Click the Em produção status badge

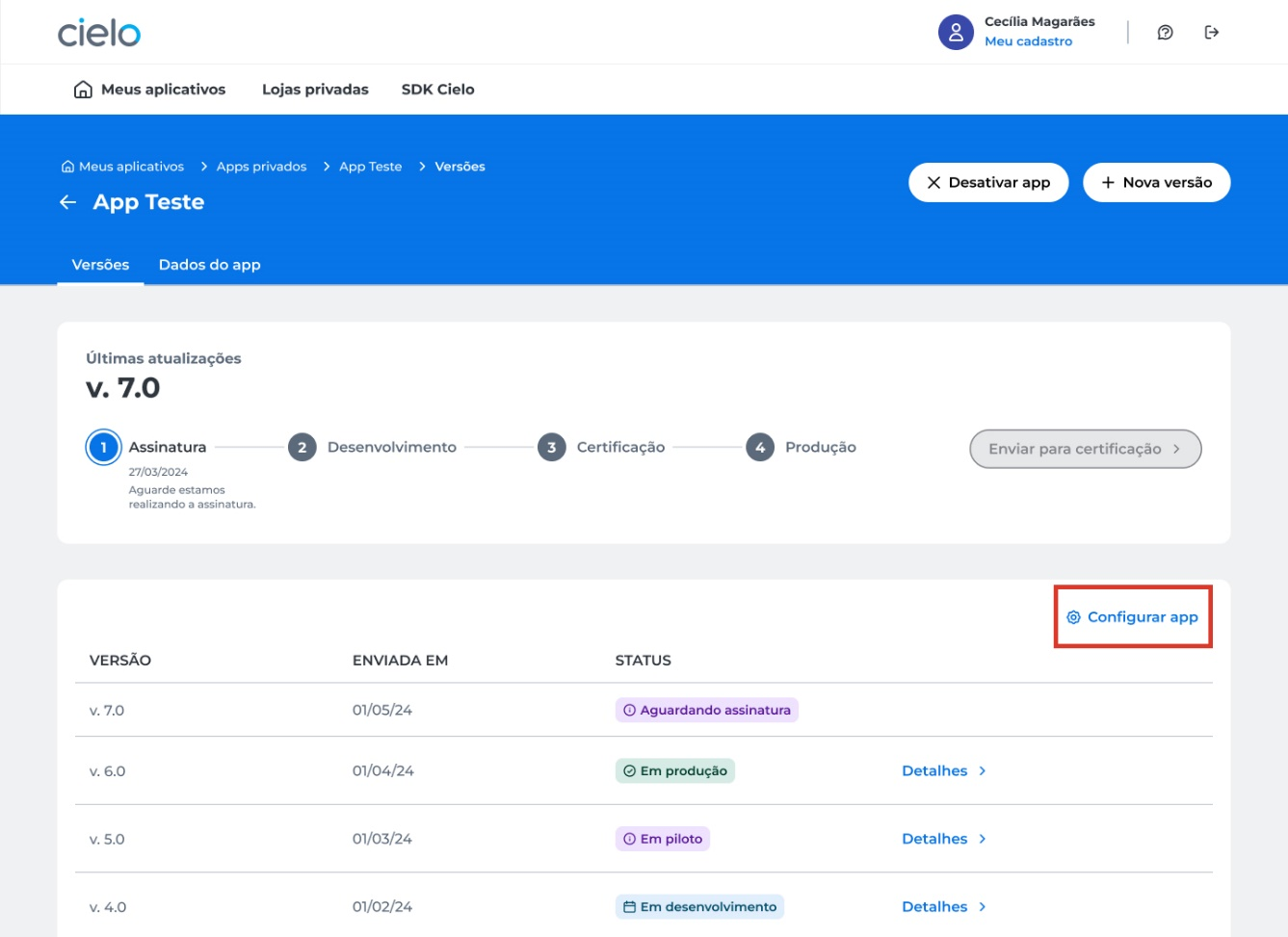(675, 770)
